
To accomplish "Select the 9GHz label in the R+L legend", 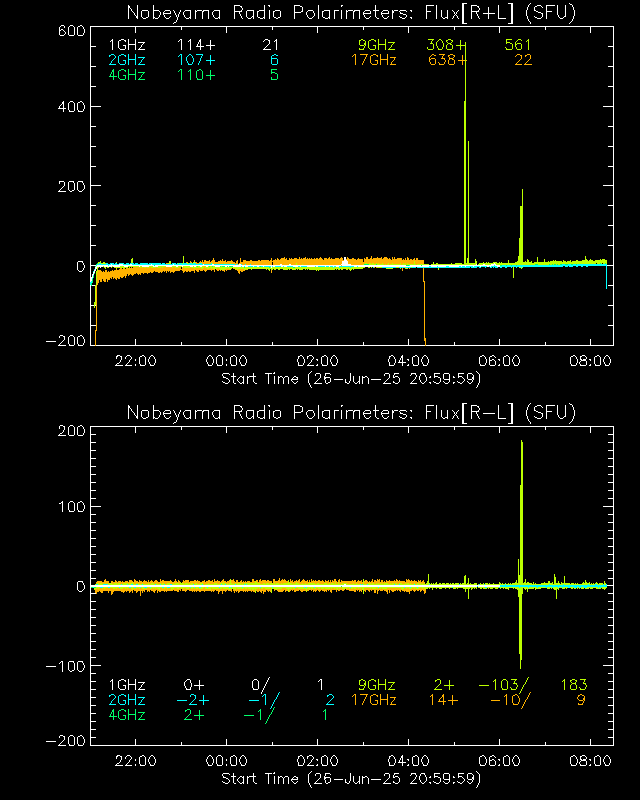I will click(377, 45).
